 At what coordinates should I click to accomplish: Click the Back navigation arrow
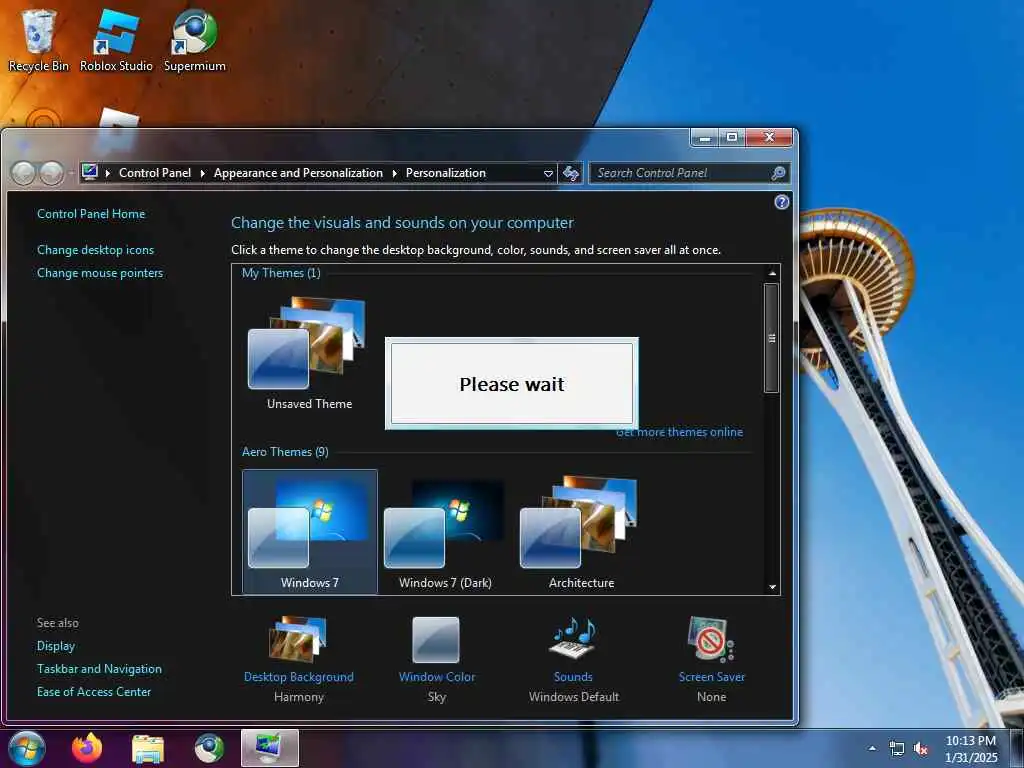24,173
